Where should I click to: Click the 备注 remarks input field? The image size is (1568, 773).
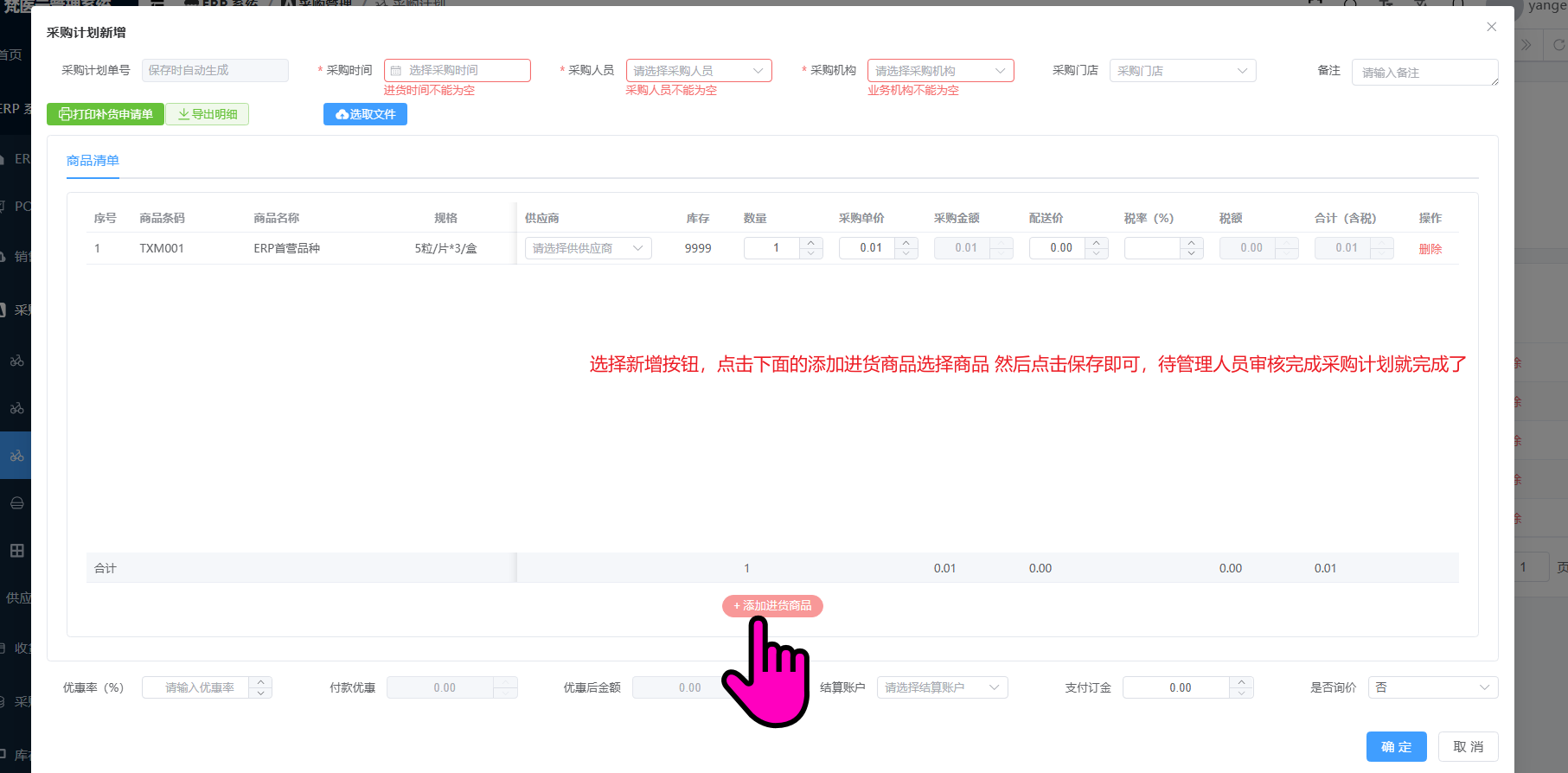point(1424,73)
